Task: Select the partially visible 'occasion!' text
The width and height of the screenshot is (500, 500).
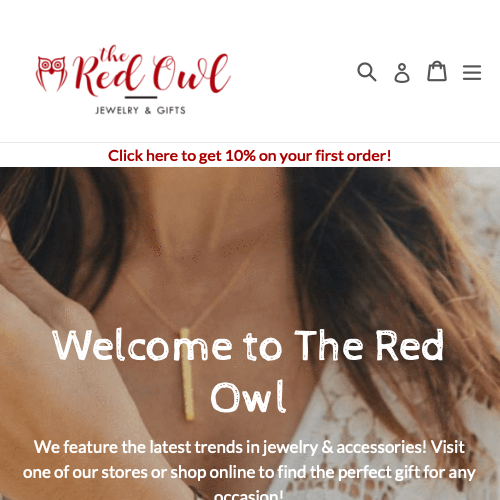Action: [x=248, y=494]
